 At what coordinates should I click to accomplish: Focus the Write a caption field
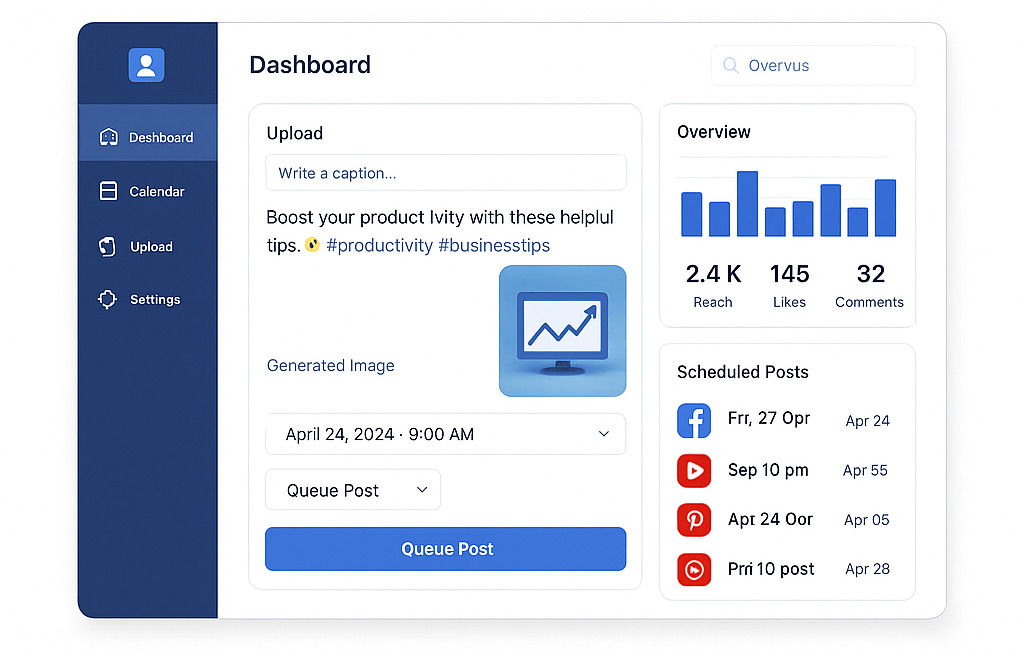[x=445, y=173]
